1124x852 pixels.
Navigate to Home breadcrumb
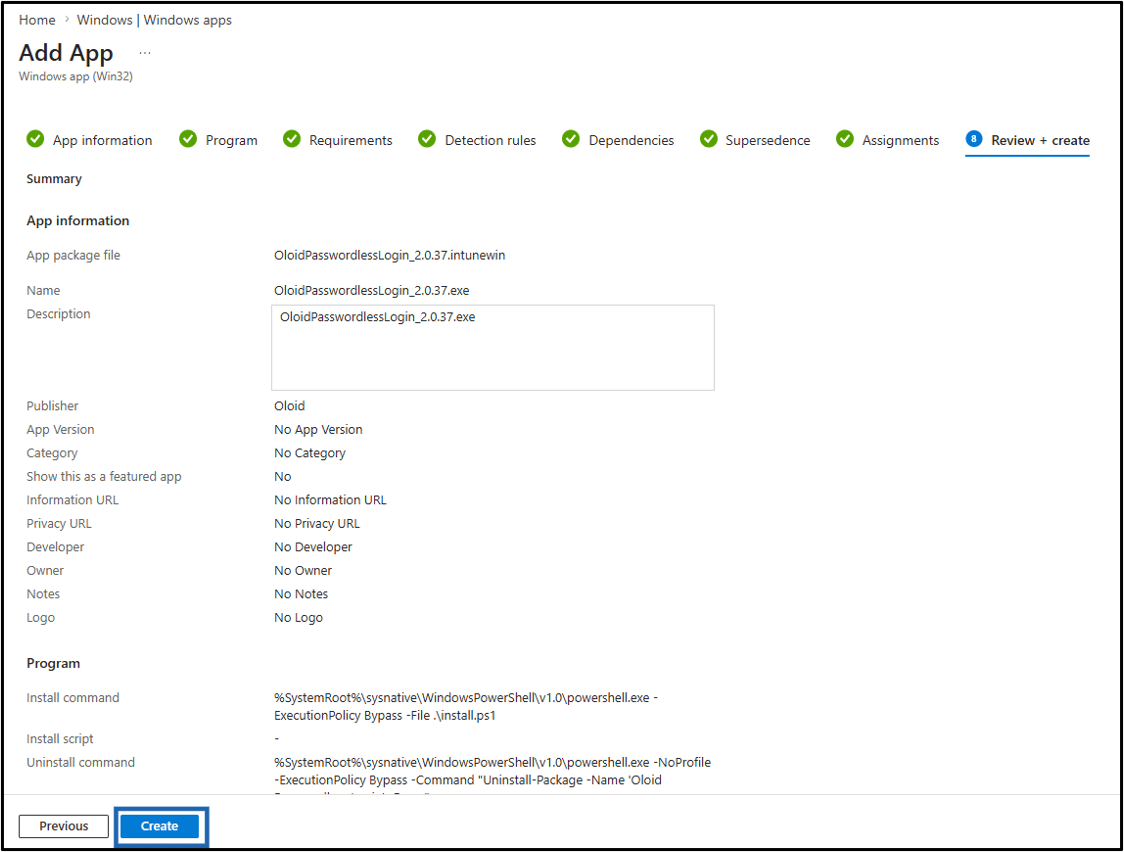[37, 20]
